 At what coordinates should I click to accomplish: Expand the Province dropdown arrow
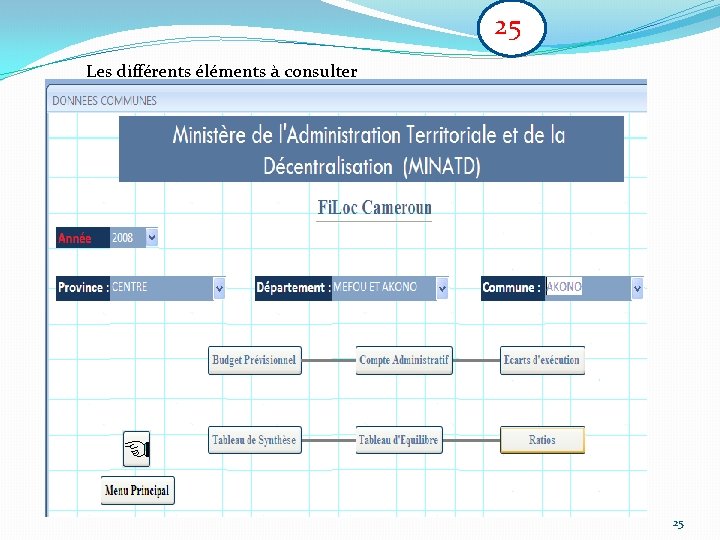click(219, 288)
